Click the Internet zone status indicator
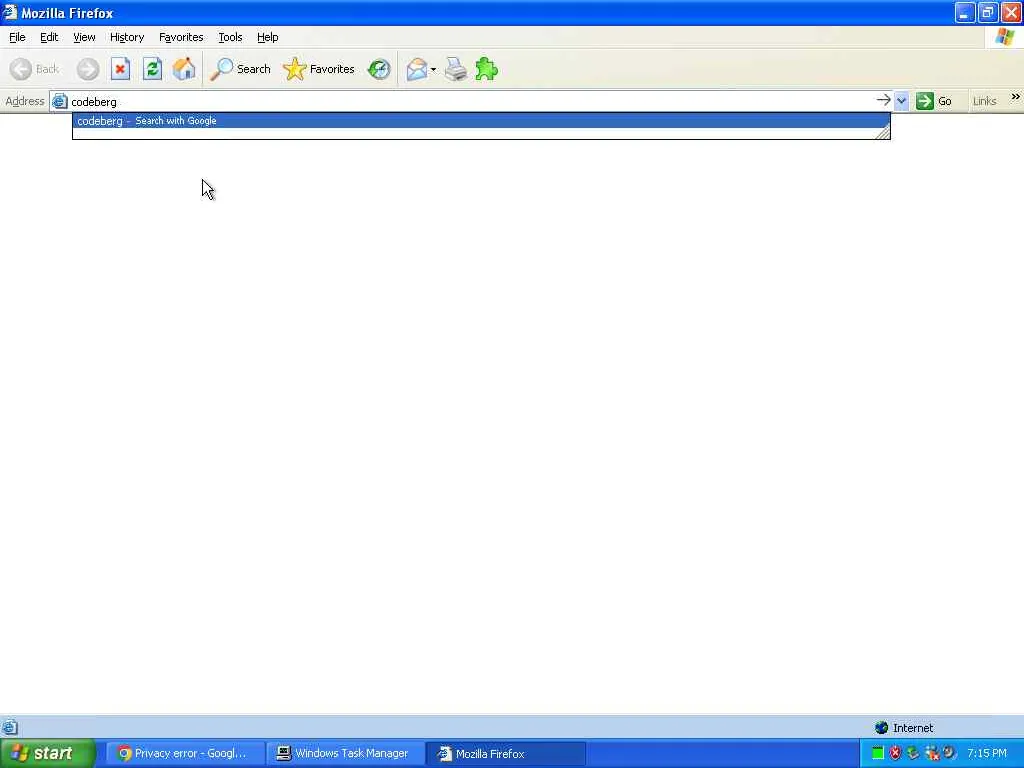Screen dimensions: 1024x768 [x=904, y=728]
